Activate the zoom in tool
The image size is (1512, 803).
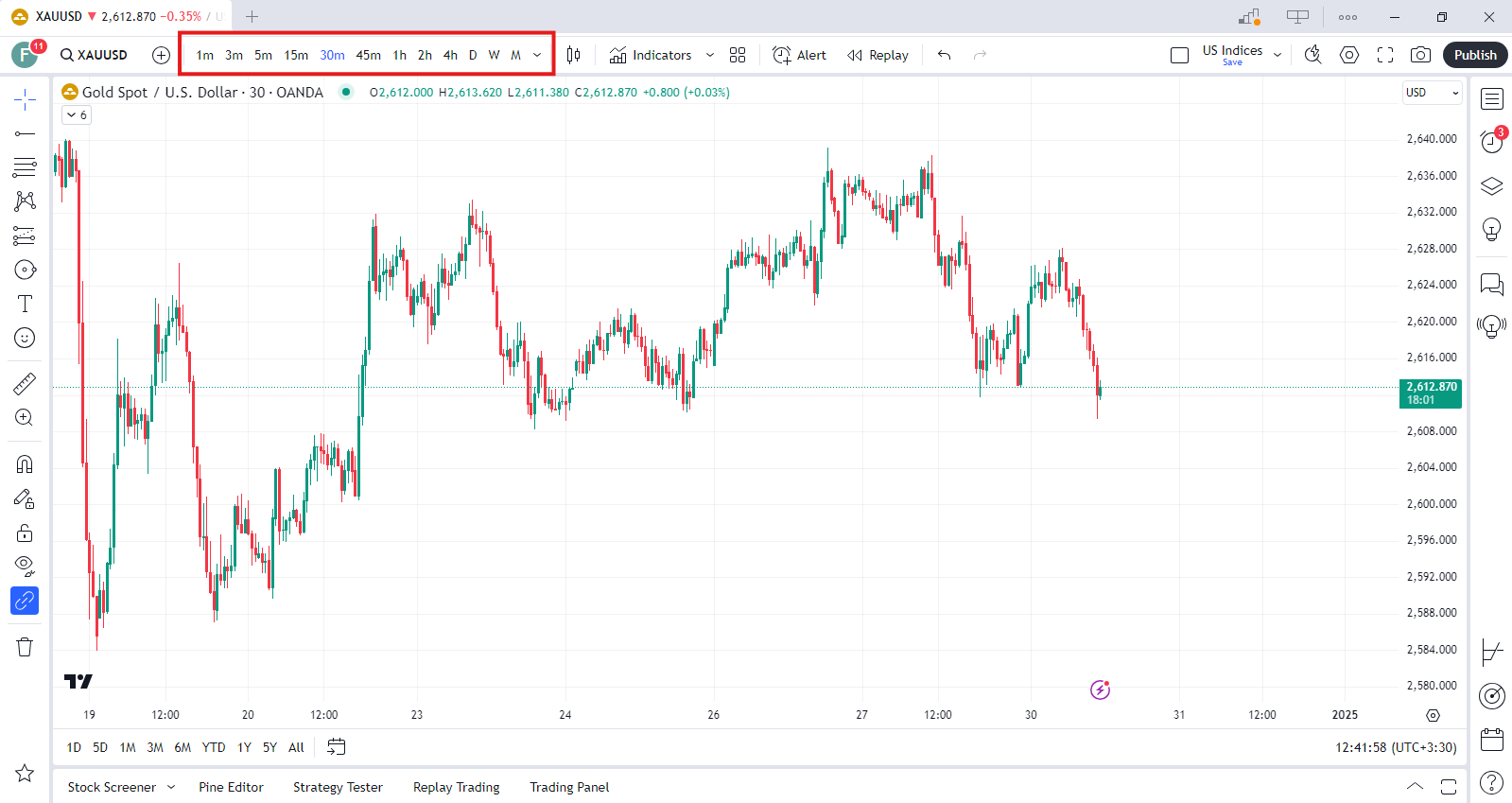point(25,417)
